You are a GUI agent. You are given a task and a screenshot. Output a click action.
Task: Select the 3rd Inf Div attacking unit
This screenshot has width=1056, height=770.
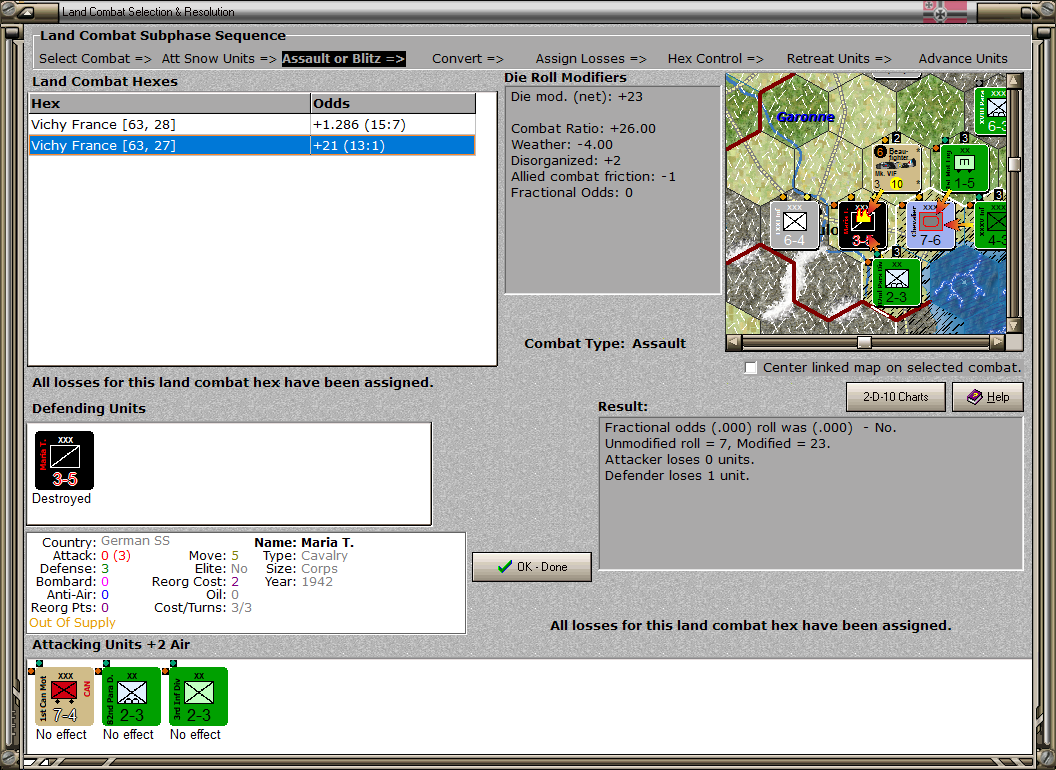[199, 697]
